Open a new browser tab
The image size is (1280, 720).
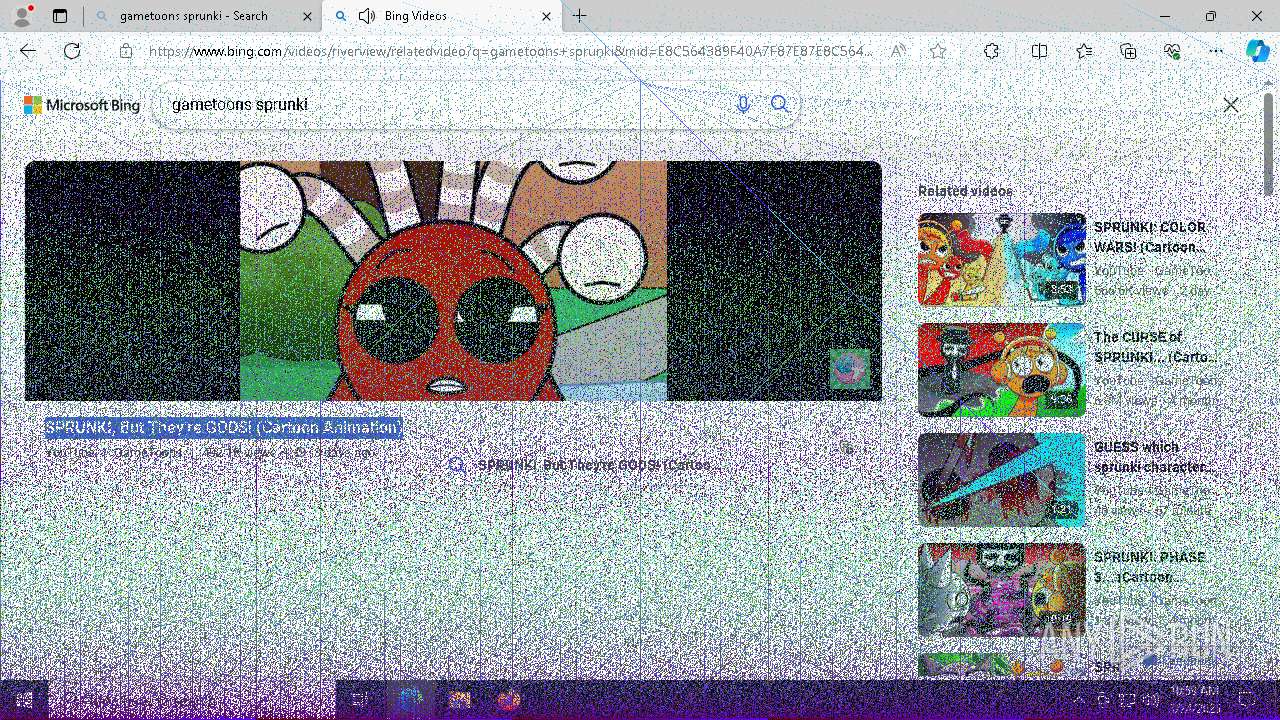click(x=580, y=16)
